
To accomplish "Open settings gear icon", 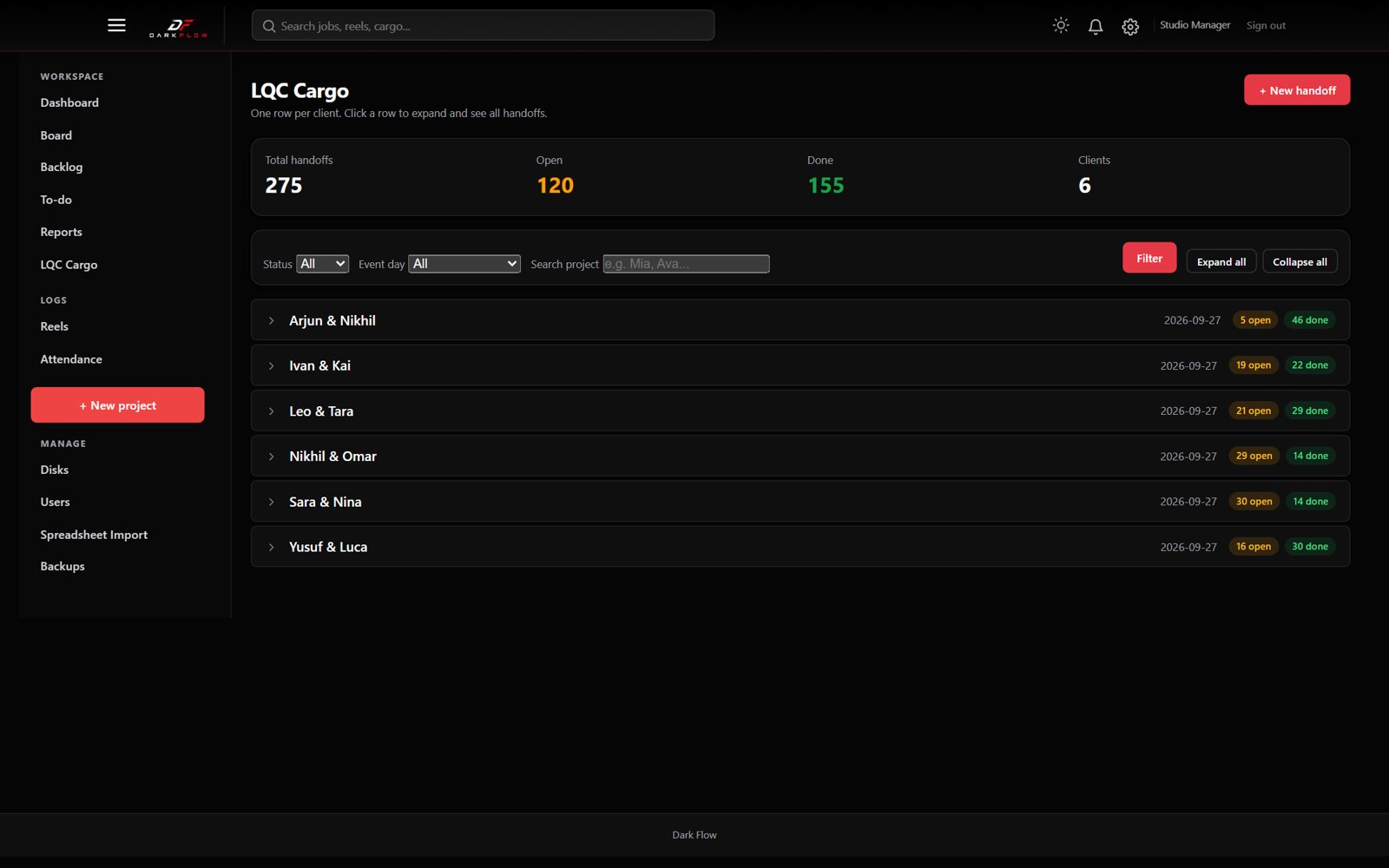I will [x=1130, y=26].
